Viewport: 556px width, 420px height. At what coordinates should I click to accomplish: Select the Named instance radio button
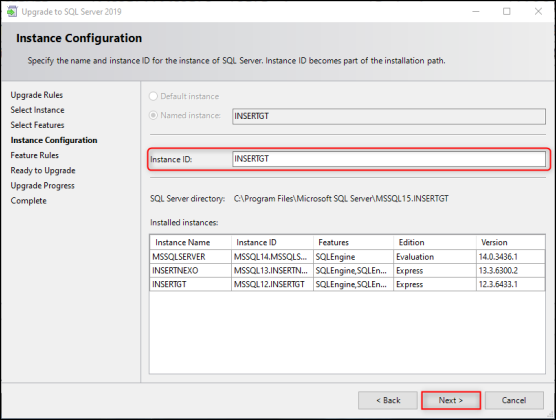pos(153,115)
